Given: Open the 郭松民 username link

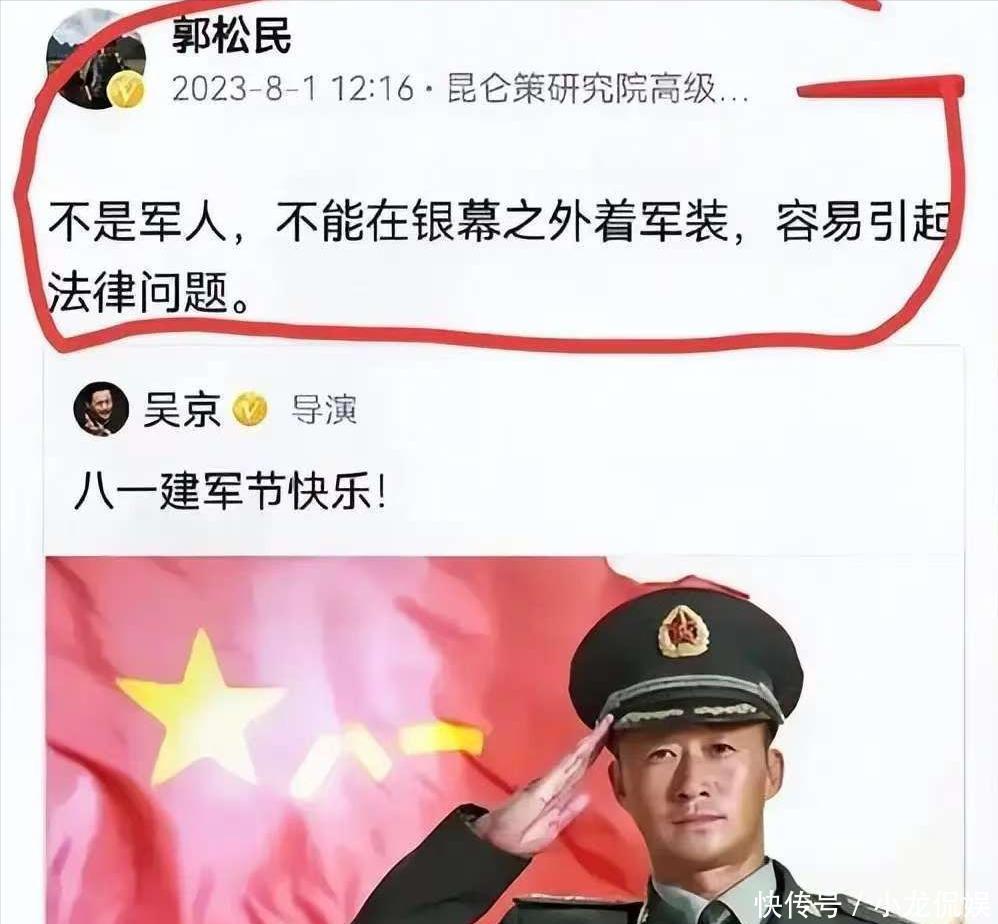Looking at the screenshot, I should click(232, 36).
